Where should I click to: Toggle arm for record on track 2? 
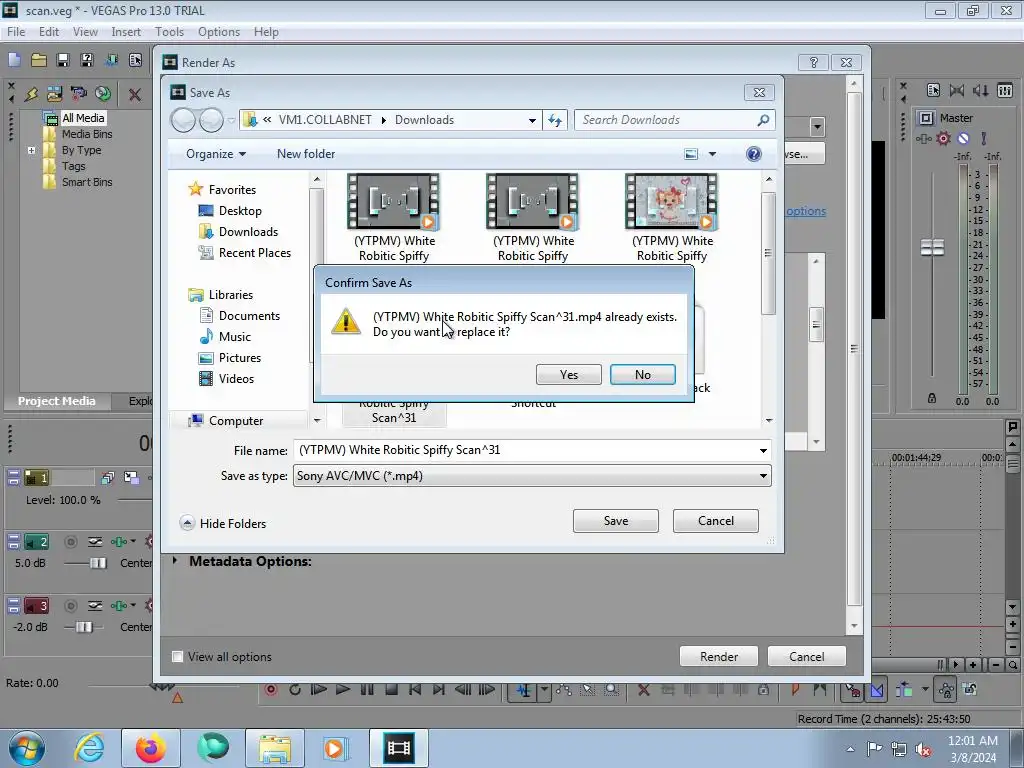tap(71, 542)
